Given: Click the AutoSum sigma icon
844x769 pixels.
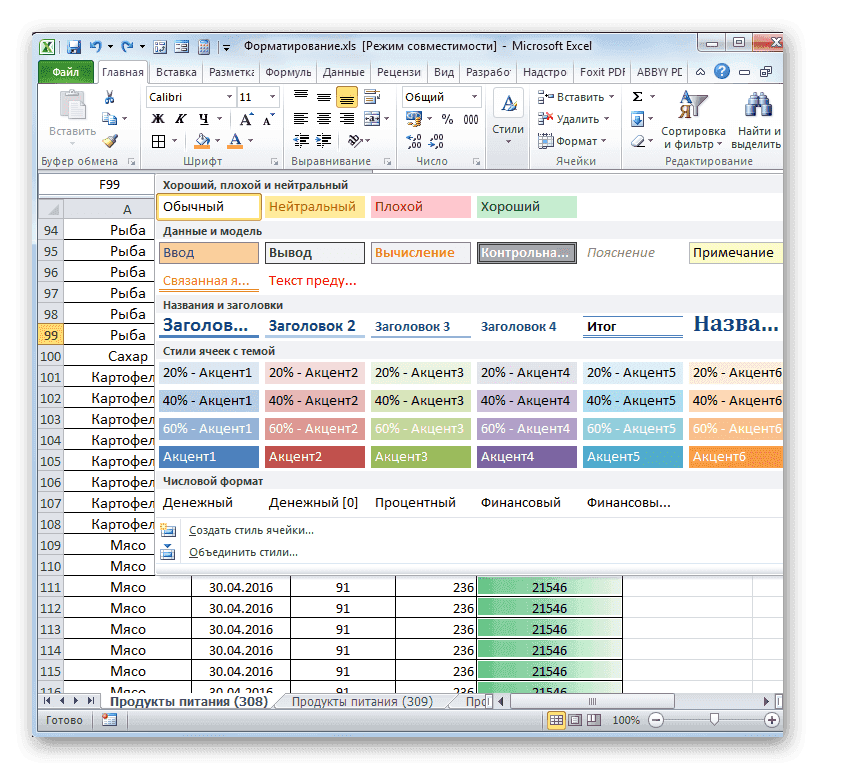Looking at the screenshot, I should click(637, 96).
